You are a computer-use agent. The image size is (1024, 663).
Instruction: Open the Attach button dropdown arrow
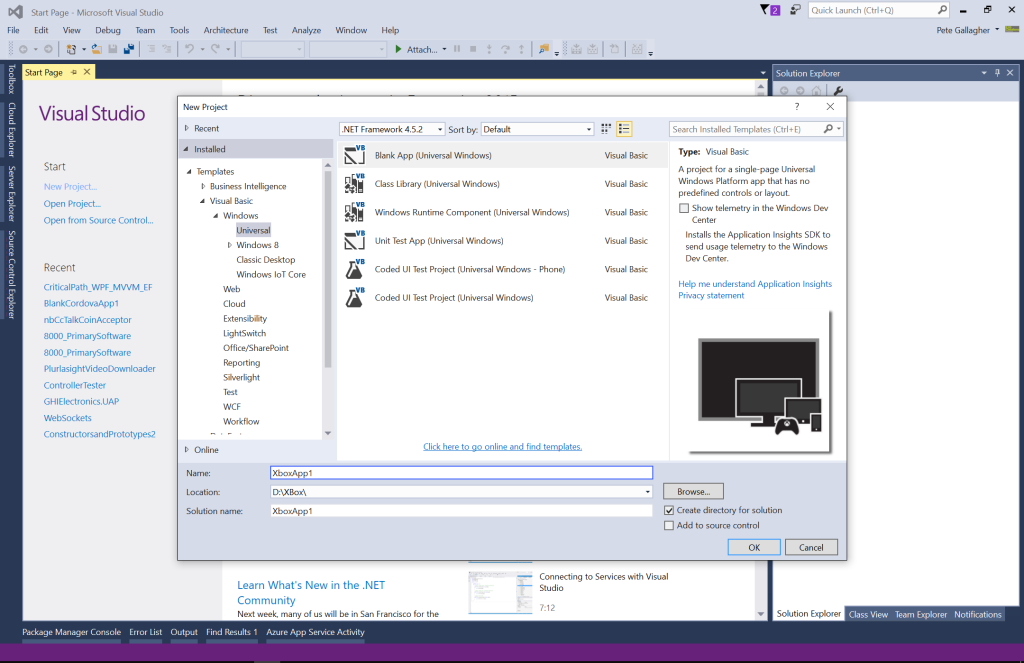444,49
